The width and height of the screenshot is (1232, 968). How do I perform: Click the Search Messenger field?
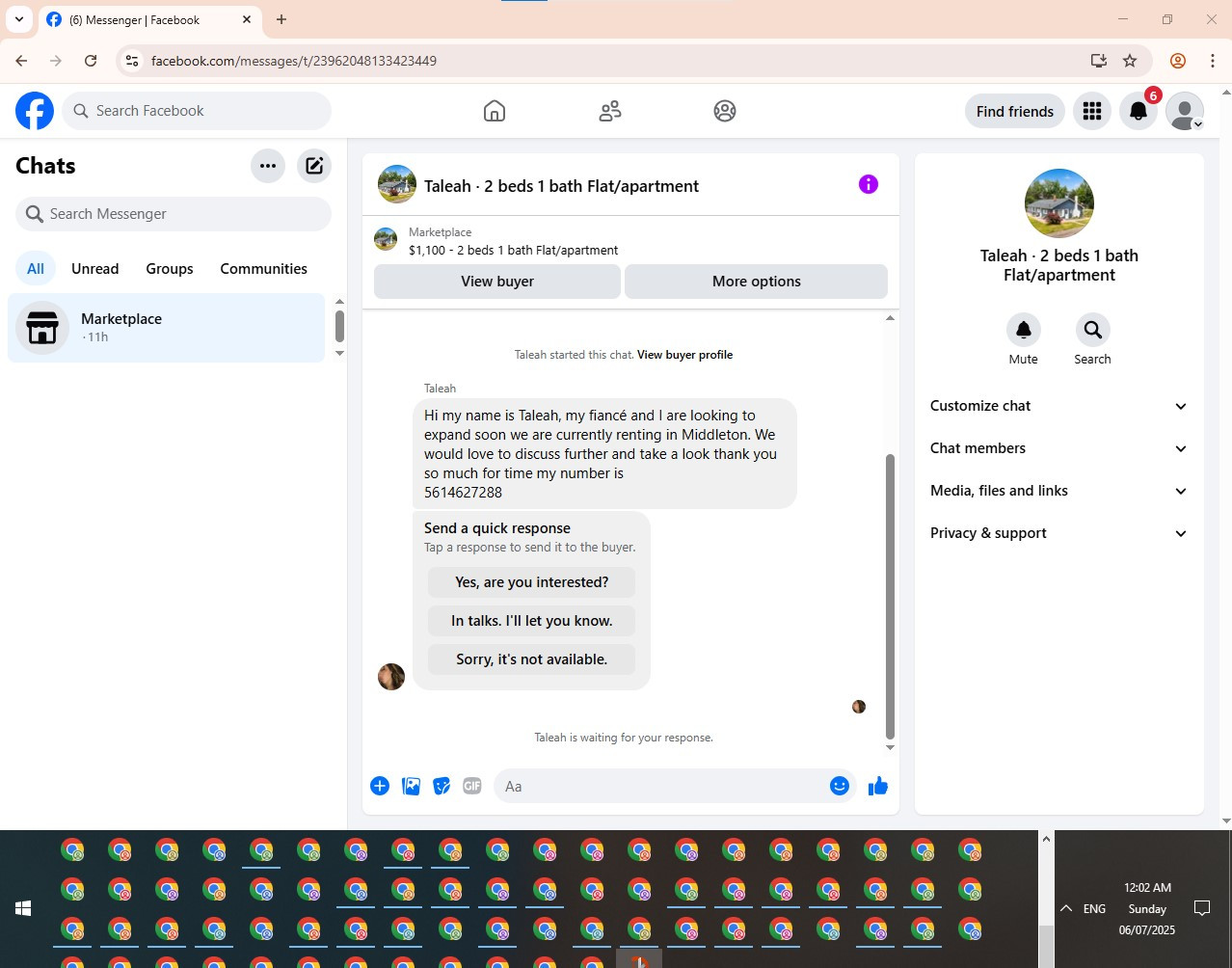pyautogui.click(x=174, y=214)
